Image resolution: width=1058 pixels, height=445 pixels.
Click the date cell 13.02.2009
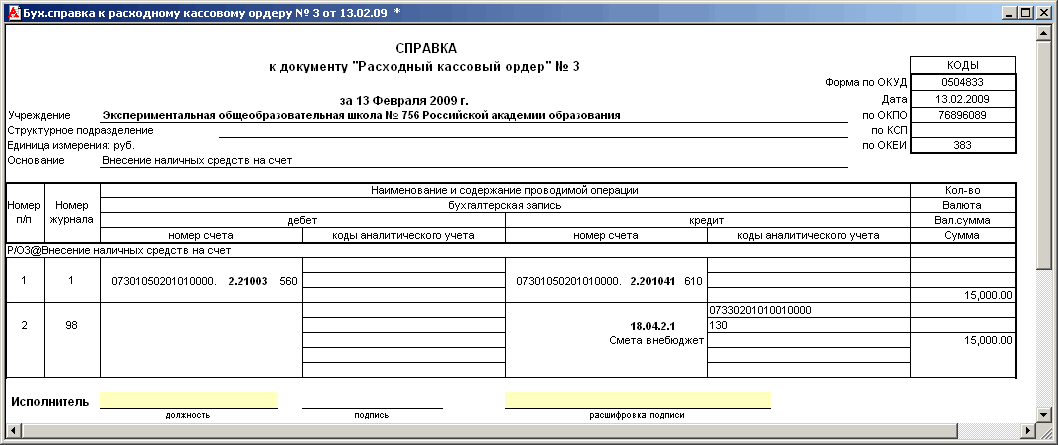[x=963, y=98]
